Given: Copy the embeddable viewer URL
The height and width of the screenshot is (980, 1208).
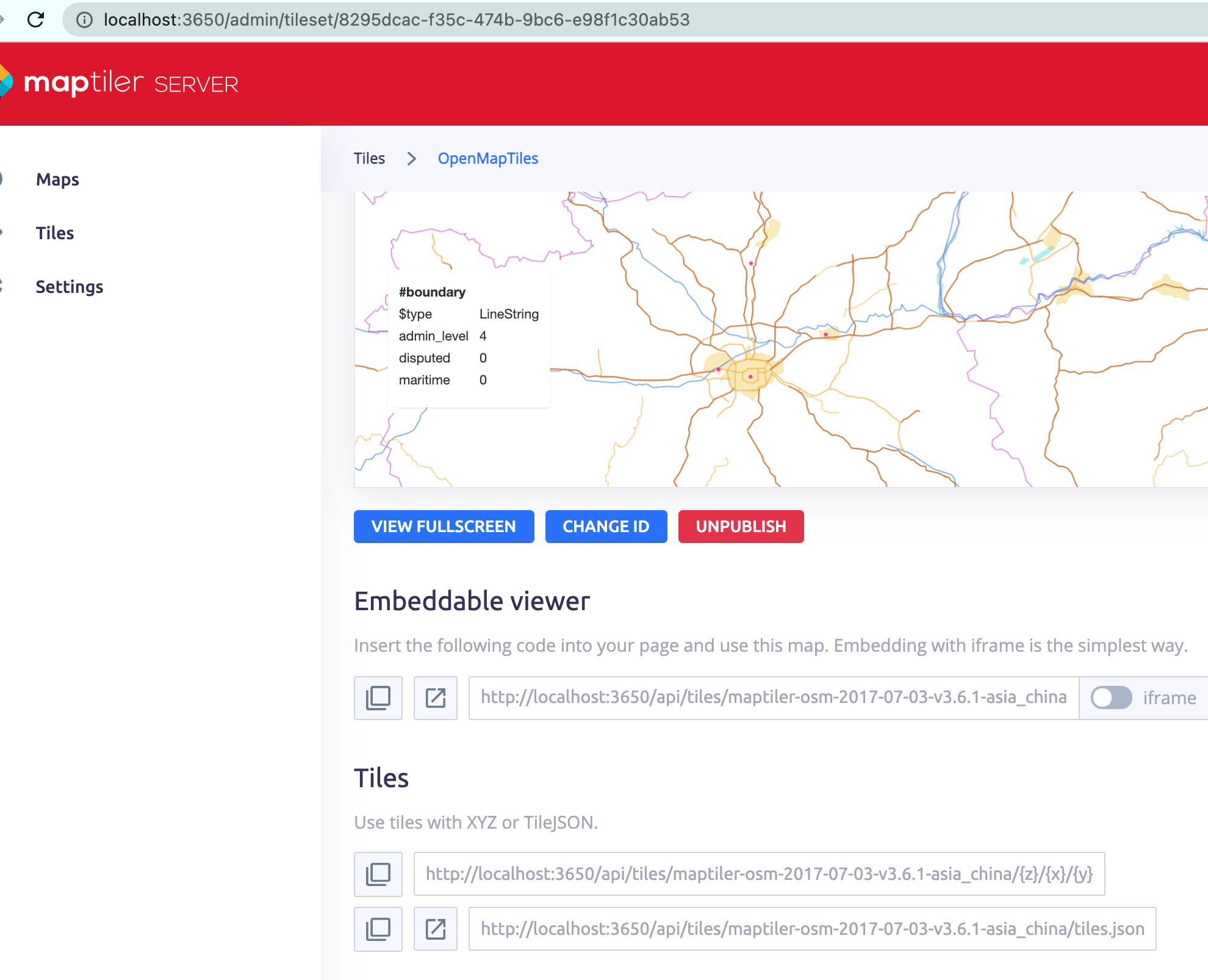Looking at the screenshot, I should click(378, 698).
